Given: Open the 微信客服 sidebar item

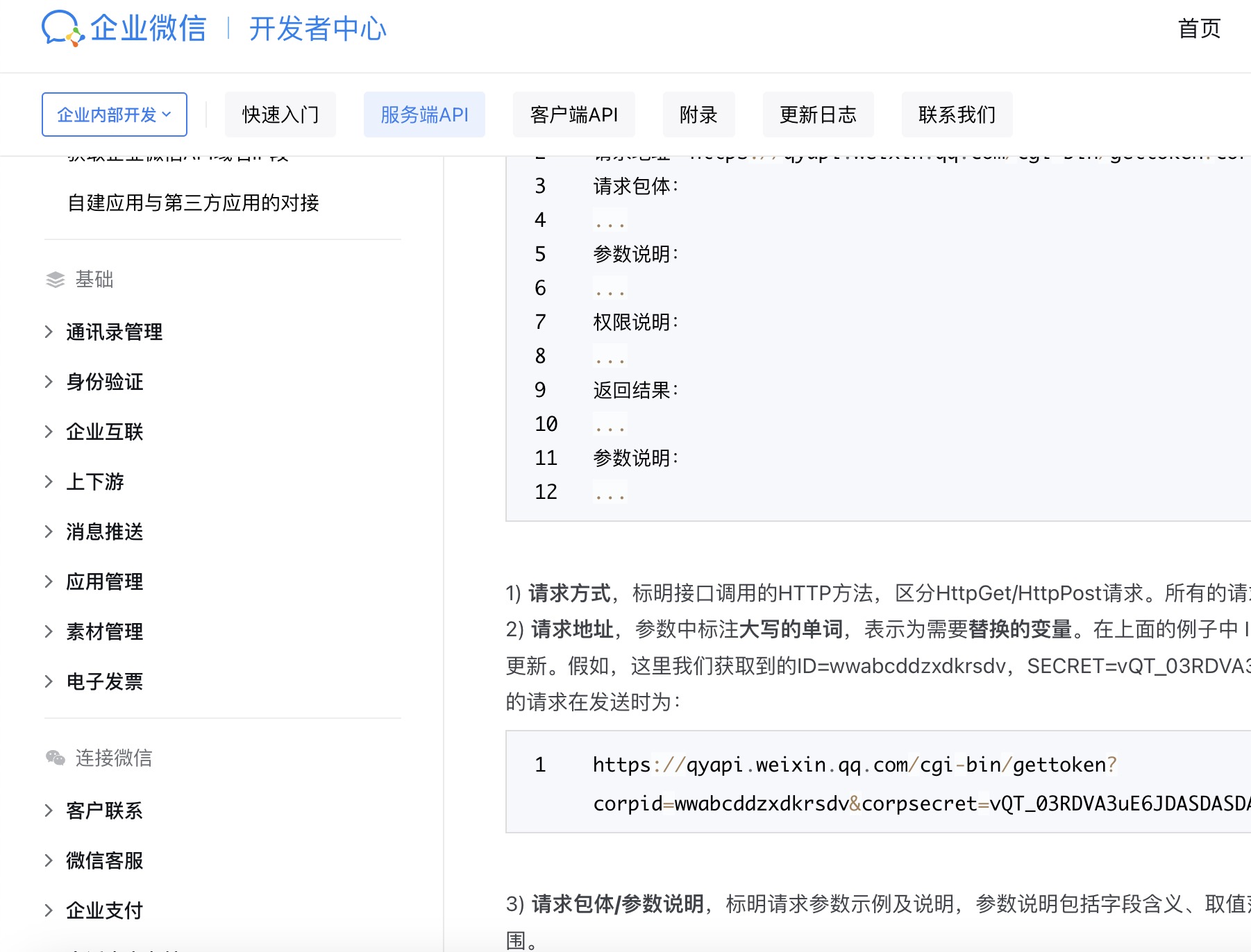Looking at the screenshot, I should click(105, 860).
